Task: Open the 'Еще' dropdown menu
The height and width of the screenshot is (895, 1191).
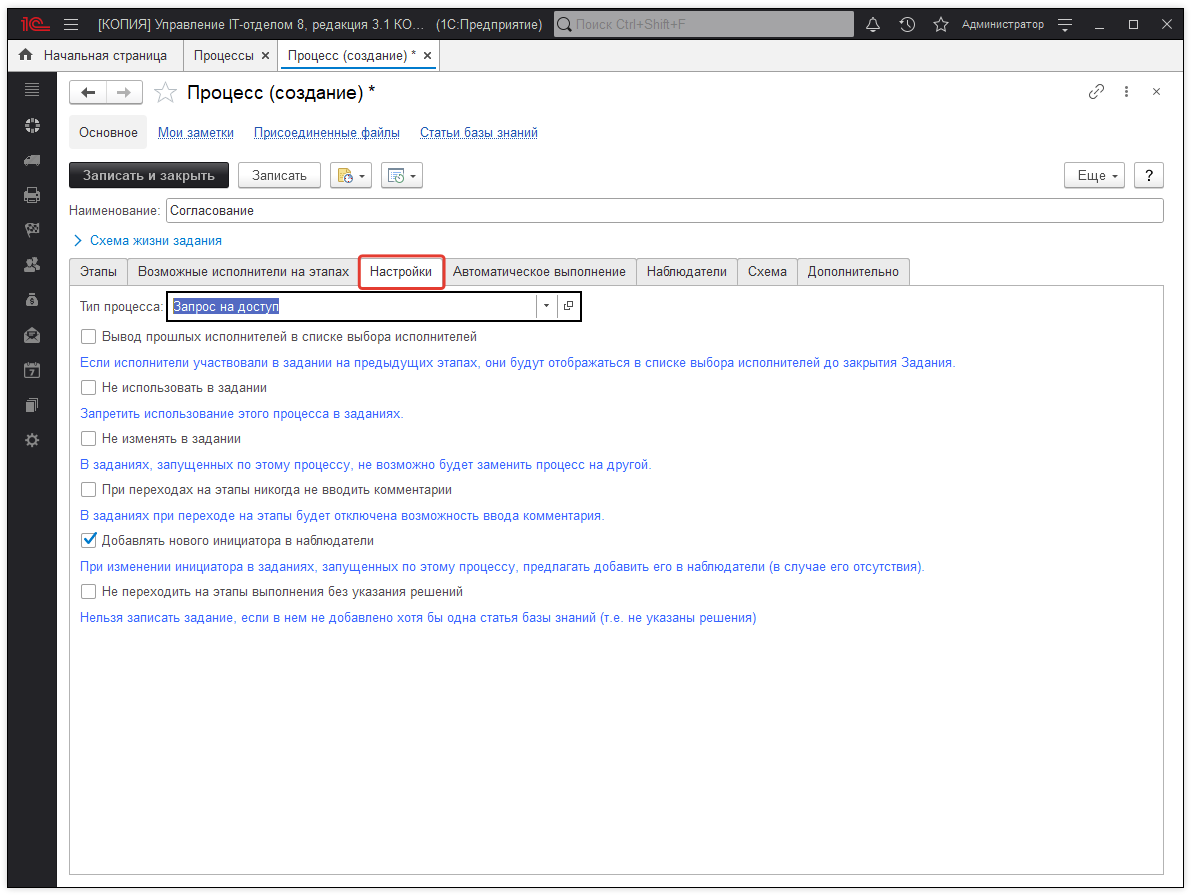Action: point(1096,176)
